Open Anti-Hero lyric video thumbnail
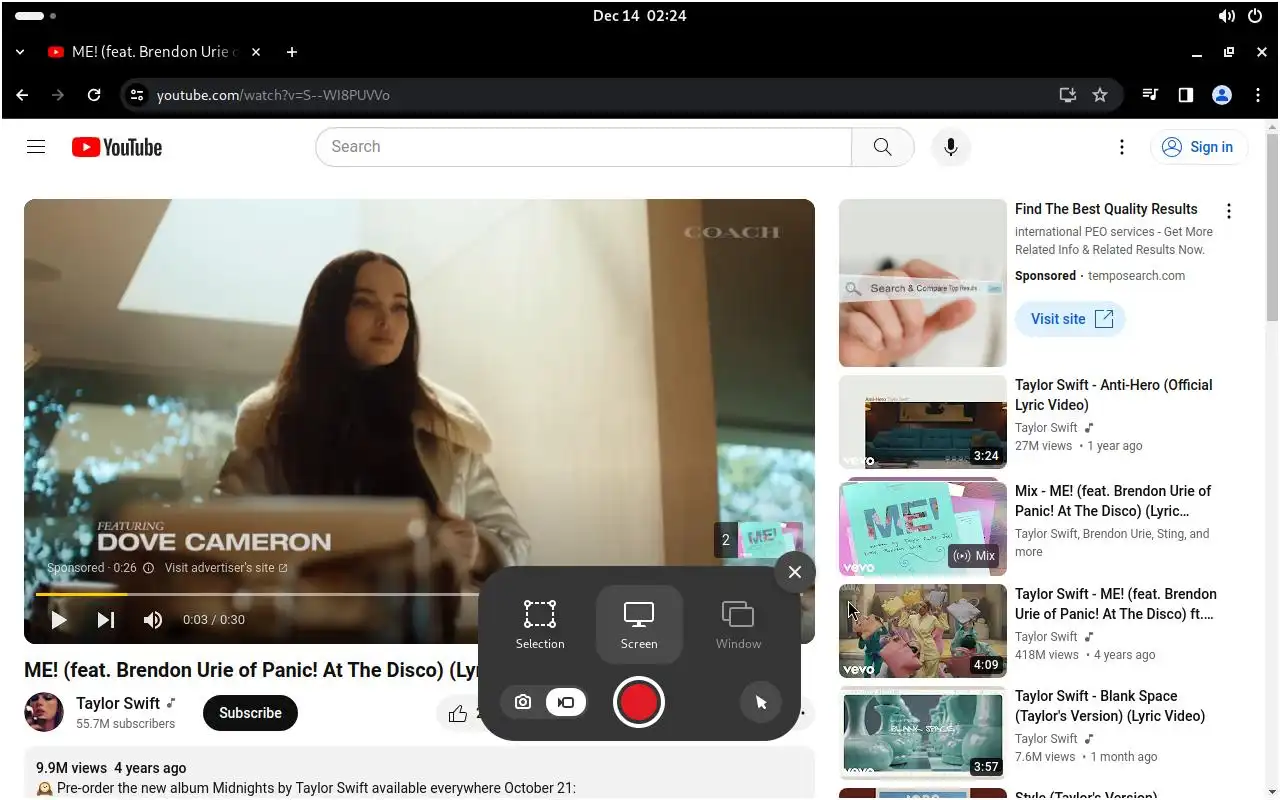1280x800 pixels. (x=923, y=422)
